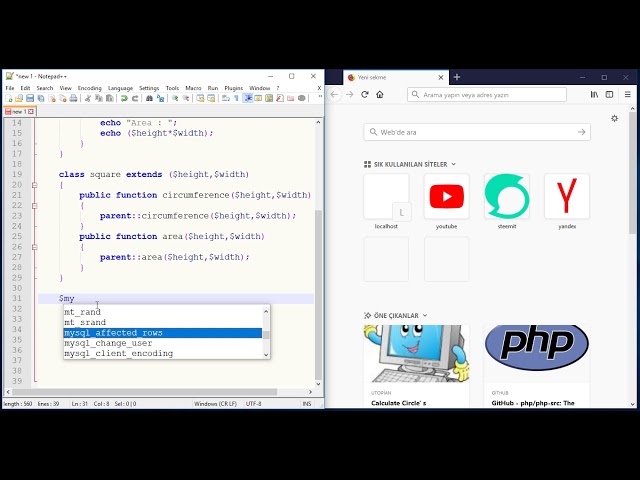Open the Encoding menu
Screen dimensions: 640x480
(x=89, y=88)
